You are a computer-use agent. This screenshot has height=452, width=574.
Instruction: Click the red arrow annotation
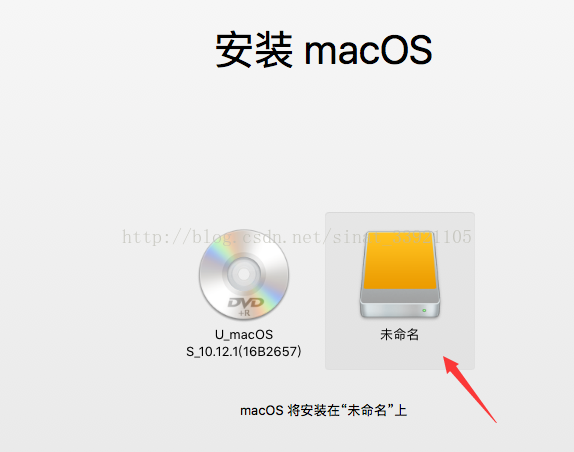pos(470,389)
